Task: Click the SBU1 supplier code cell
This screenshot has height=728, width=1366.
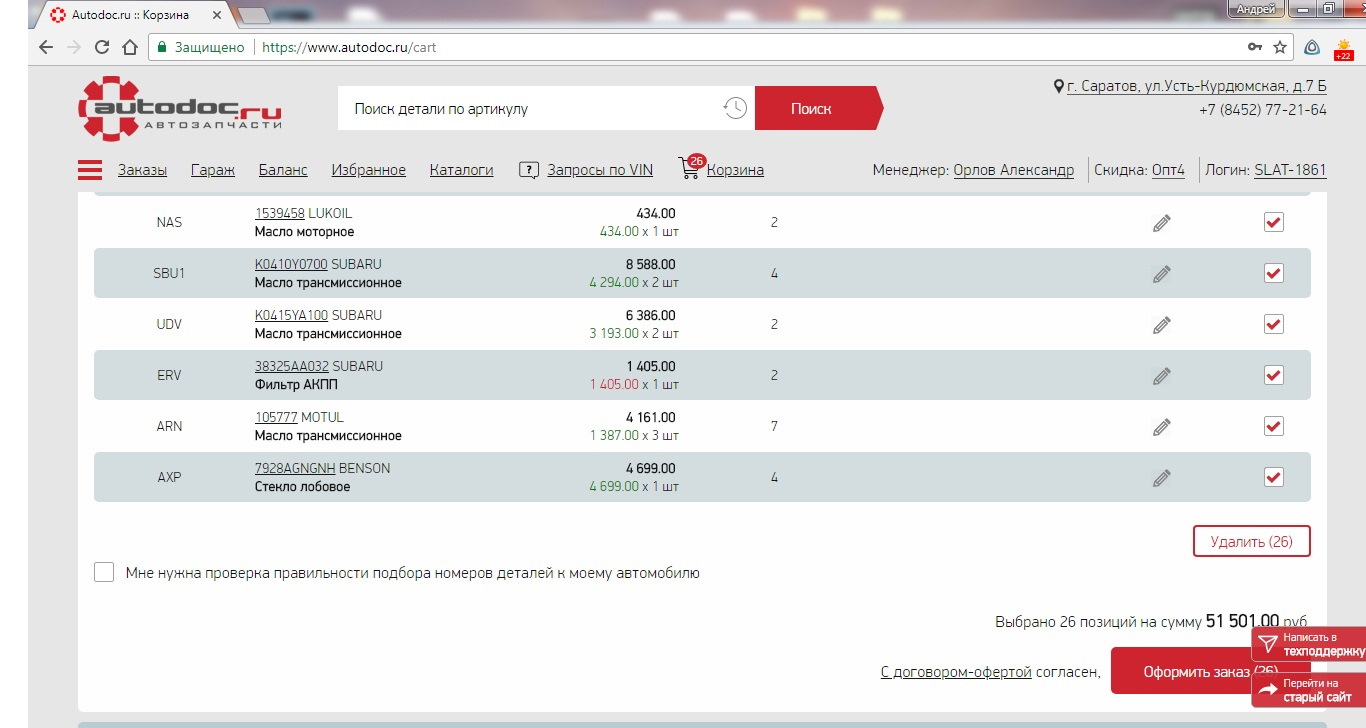Action: (169, 273)
